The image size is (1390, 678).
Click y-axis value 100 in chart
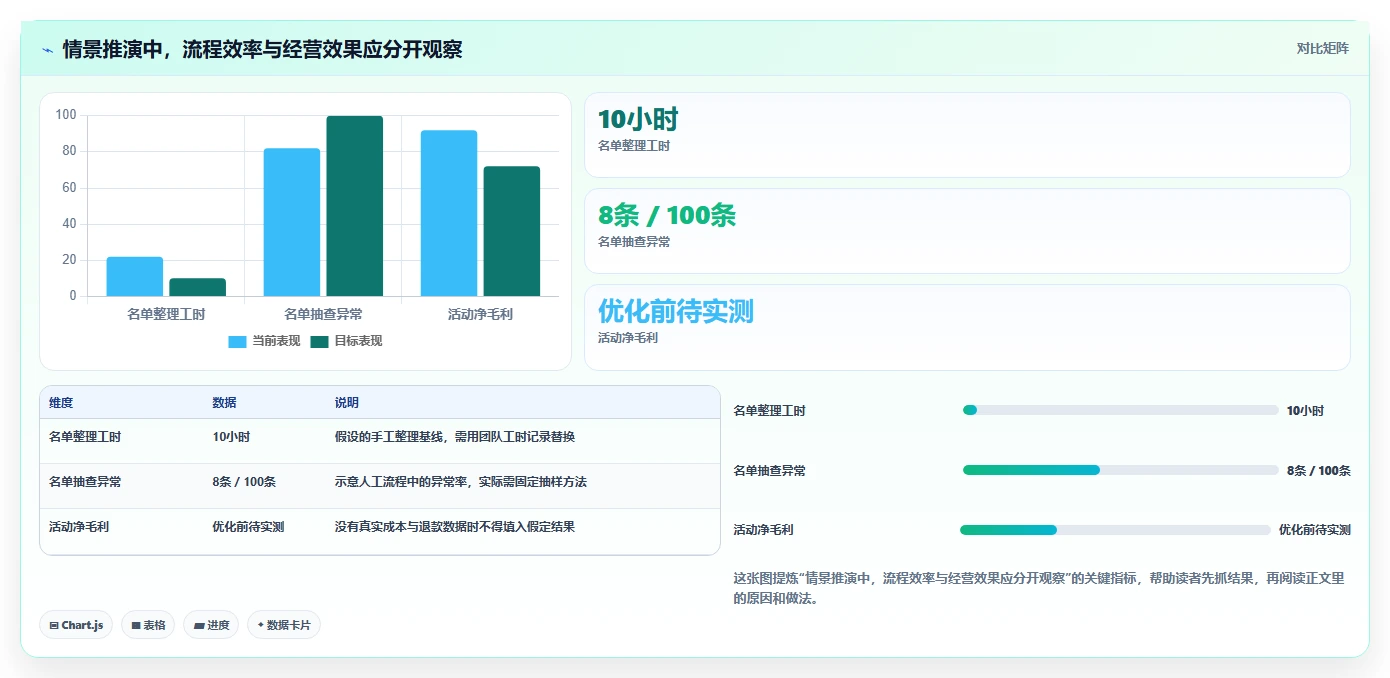coord(66,115)
